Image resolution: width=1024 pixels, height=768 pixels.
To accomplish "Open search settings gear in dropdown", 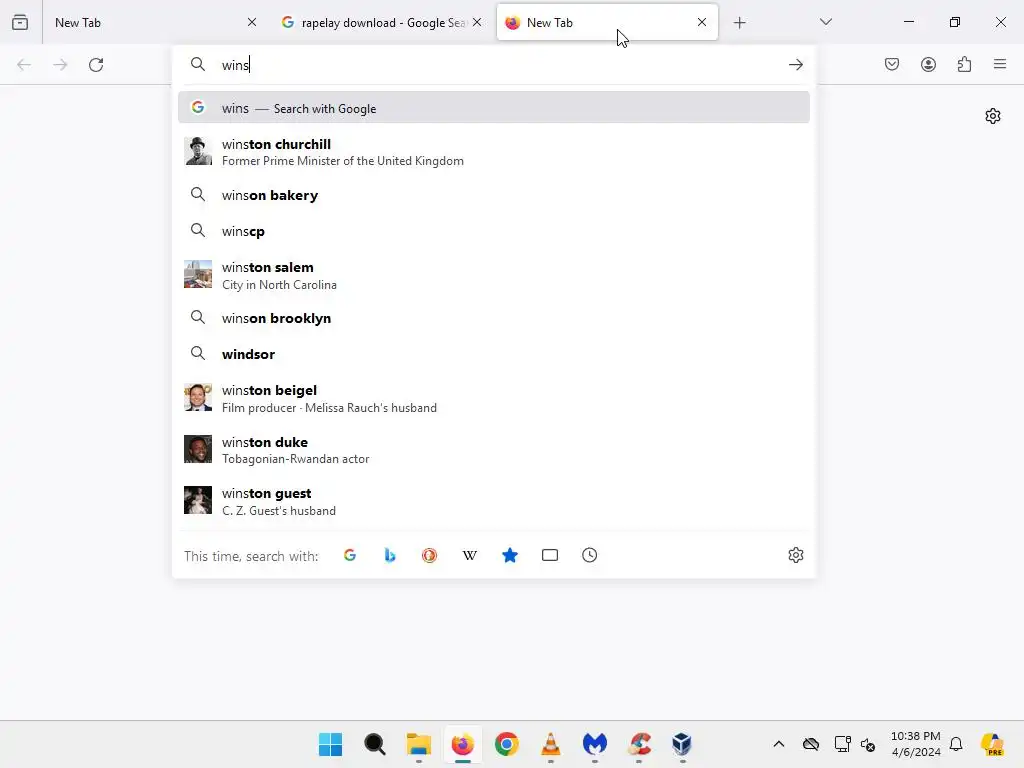I will point(795,555).
